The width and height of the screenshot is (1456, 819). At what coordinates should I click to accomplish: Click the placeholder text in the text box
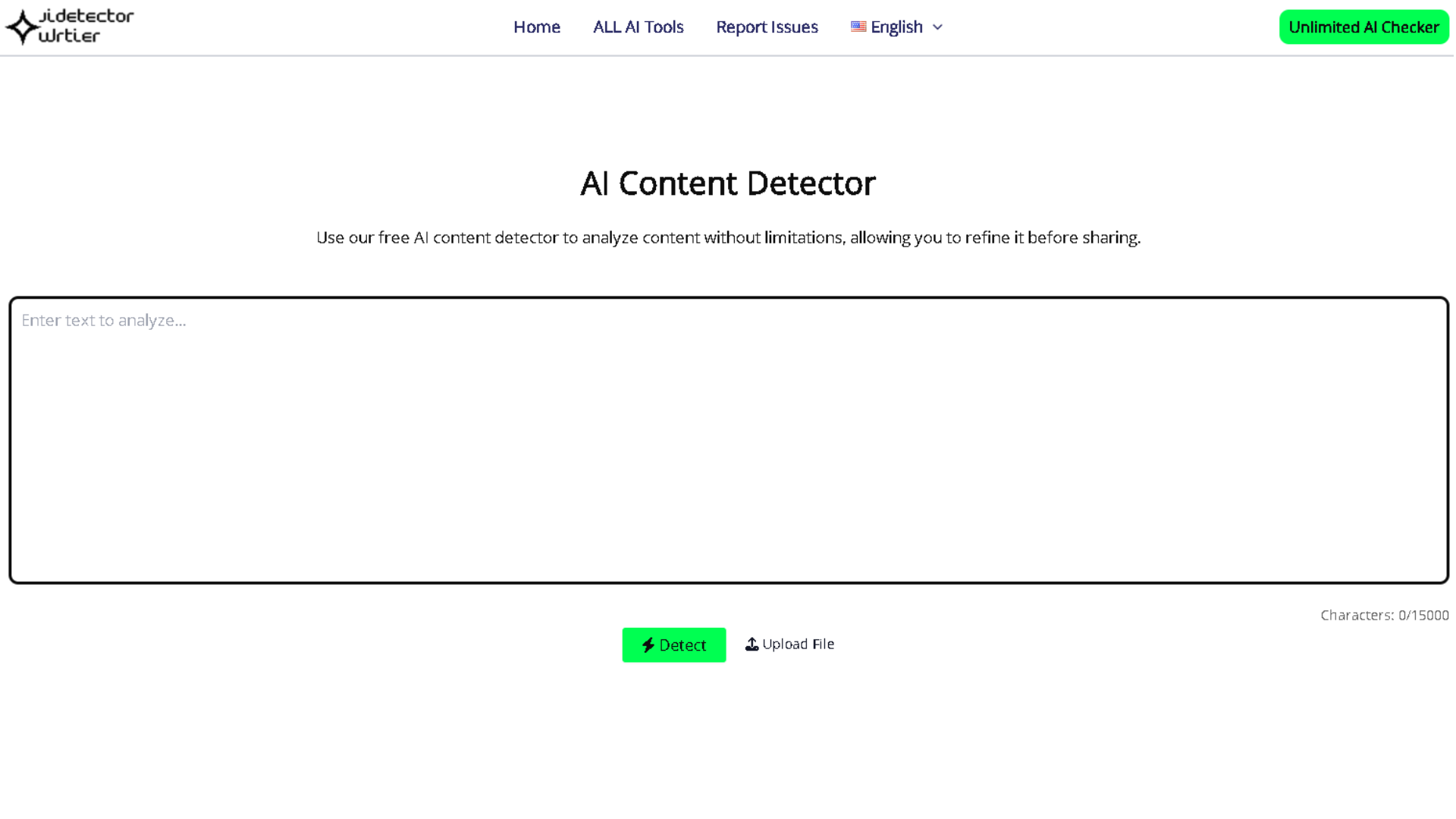(x=104, y=320)
